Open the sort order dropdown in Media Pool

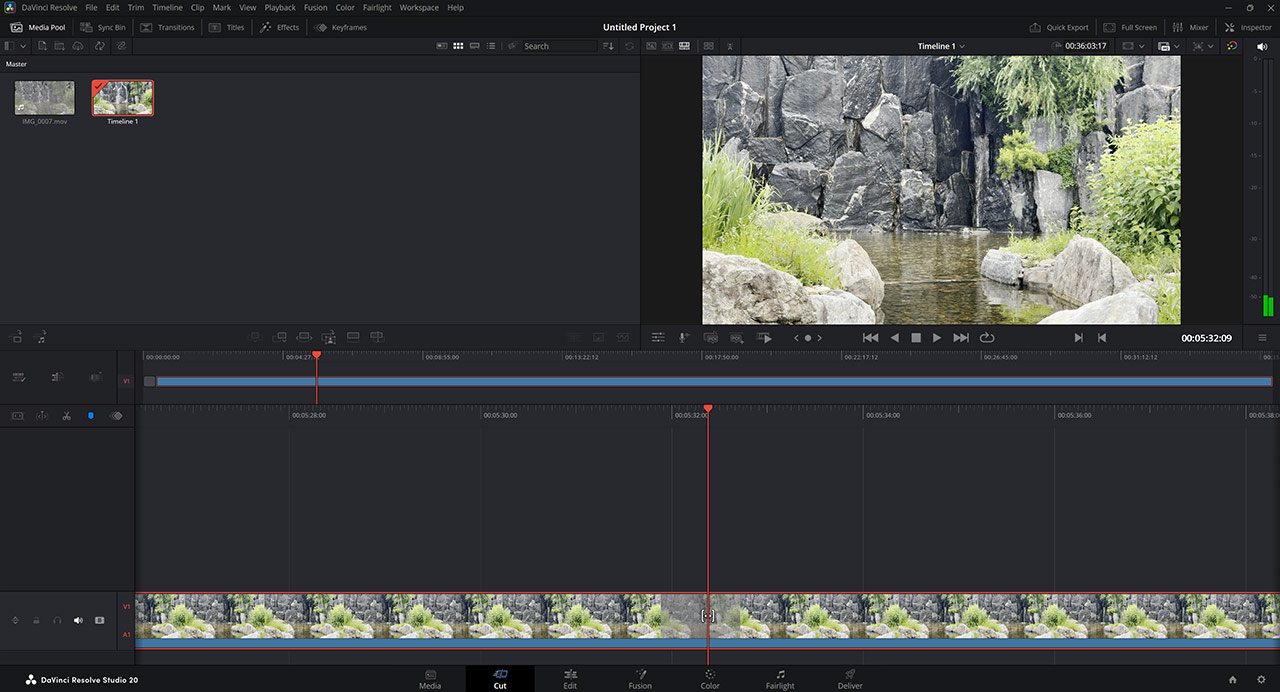(608, 46)
